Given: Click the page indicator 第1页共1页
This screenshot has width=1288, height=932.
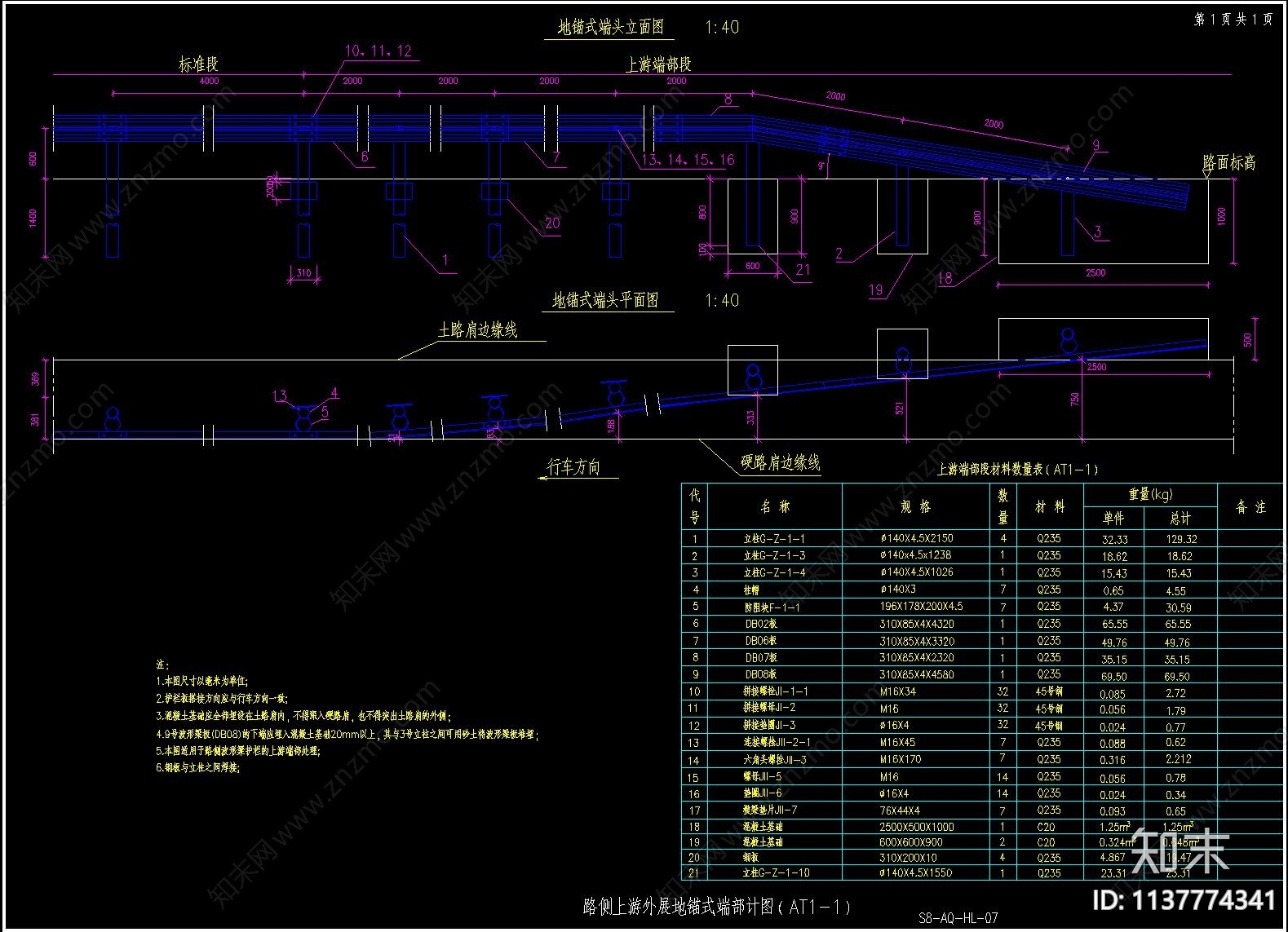Looking at the screenshot, I should point(1233,19).
